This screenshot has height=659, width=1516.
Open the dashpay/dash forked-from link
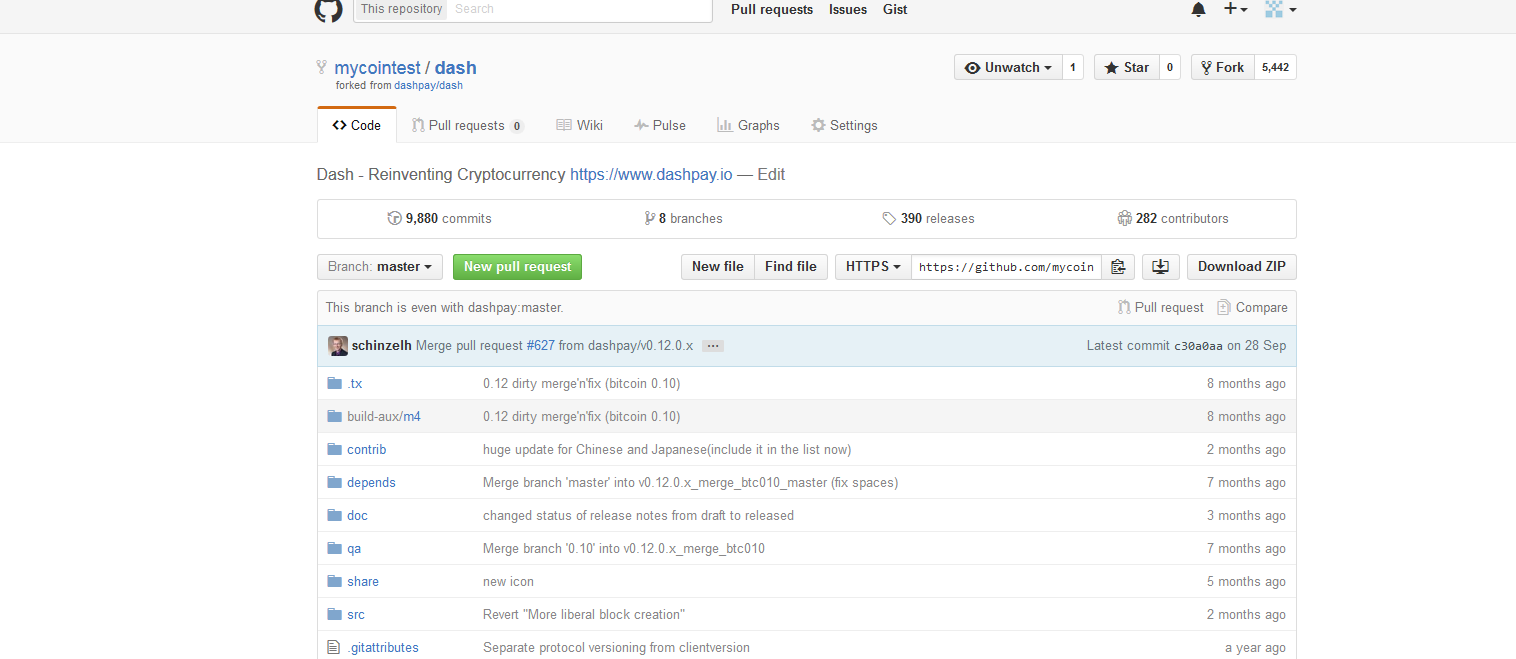pos(428,86)
